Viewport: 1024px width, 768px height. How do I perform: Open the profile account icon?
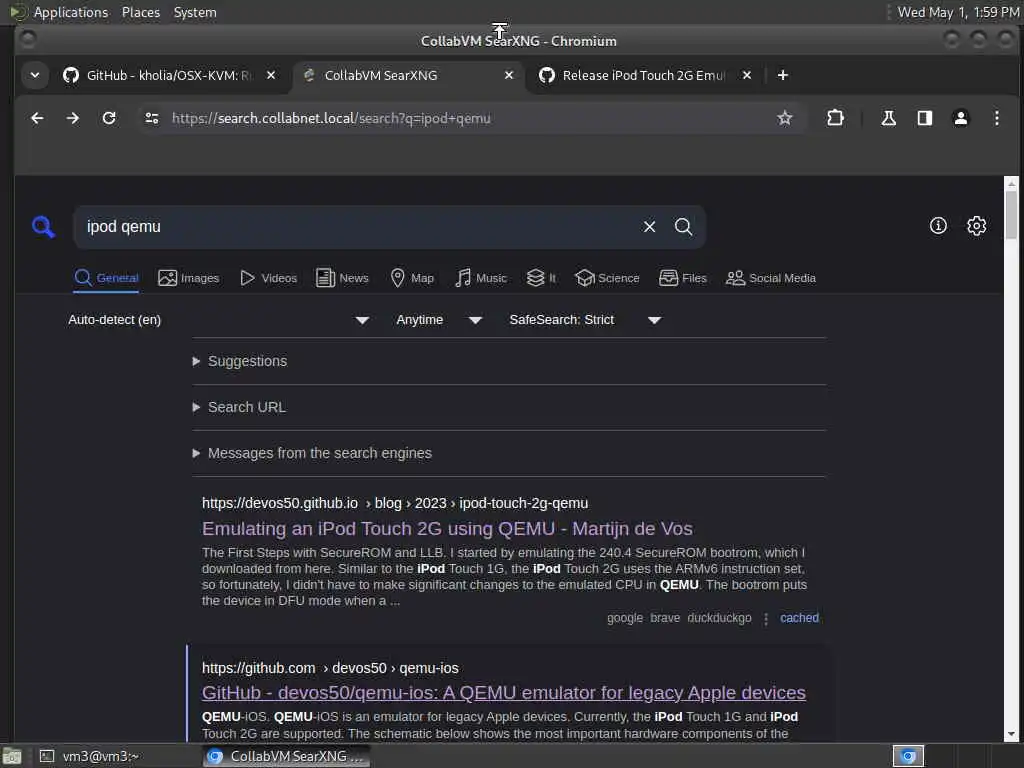(961, 118)
